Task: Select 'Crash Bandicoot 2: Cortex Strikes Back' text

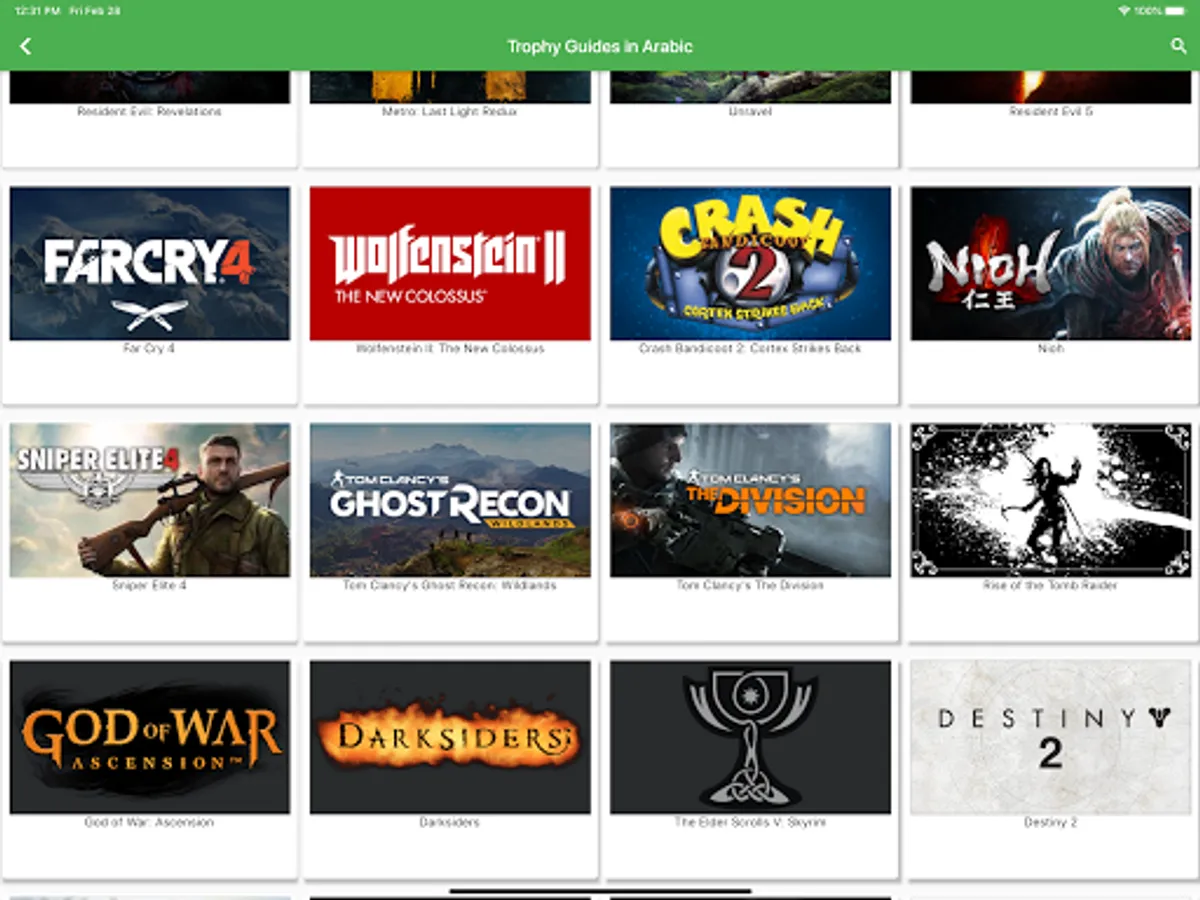Action: (x=750, y=349)
